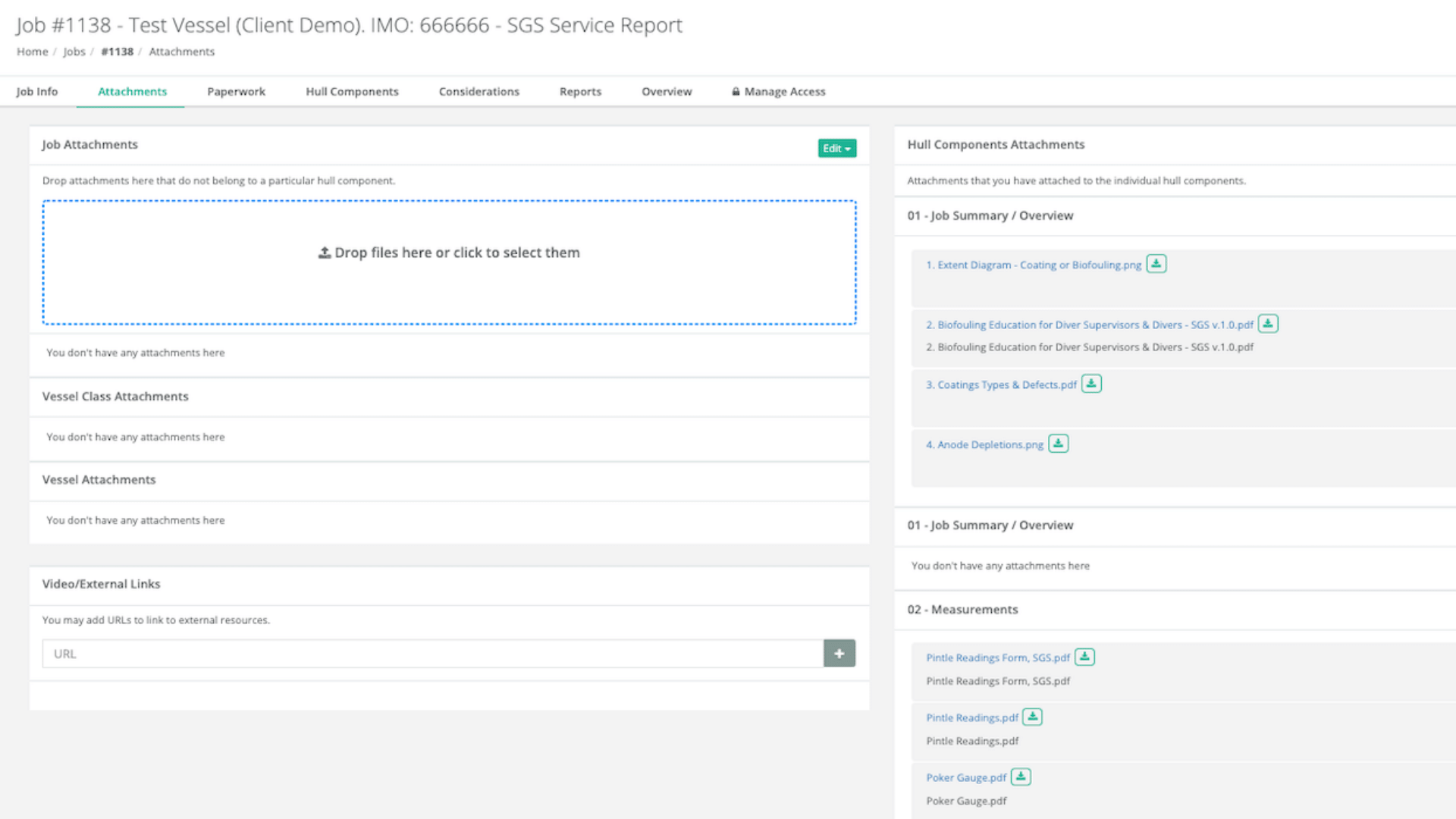Viewport: 1456px width, 819px height.
Task: Download Coatings Types & Defects pdf
Action: (x=1090, y=384)
